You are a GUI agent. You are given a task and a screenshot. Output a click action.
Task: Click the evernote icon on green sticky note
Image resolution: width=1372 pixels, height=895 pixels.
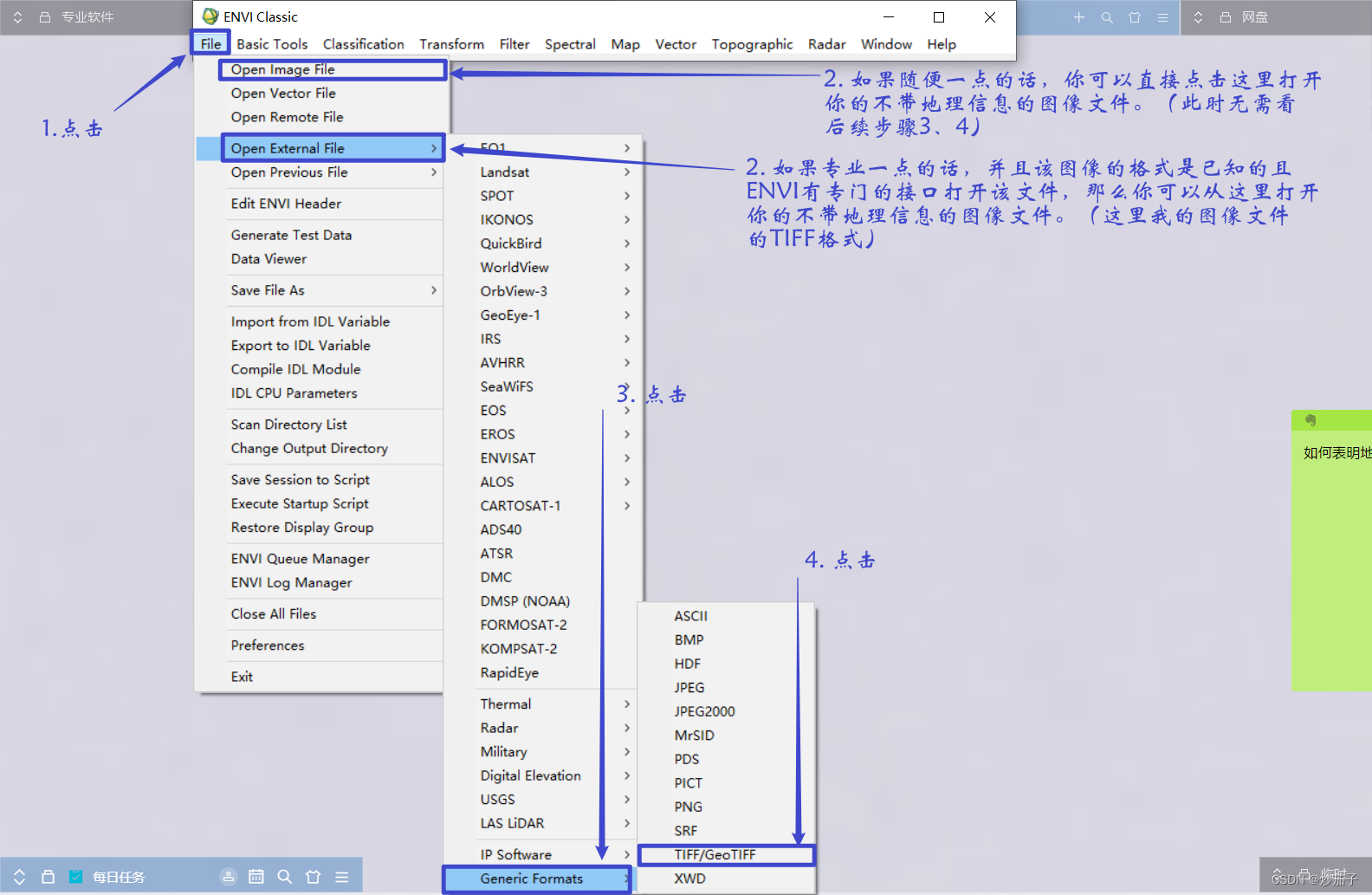[x=1311, y=420]
